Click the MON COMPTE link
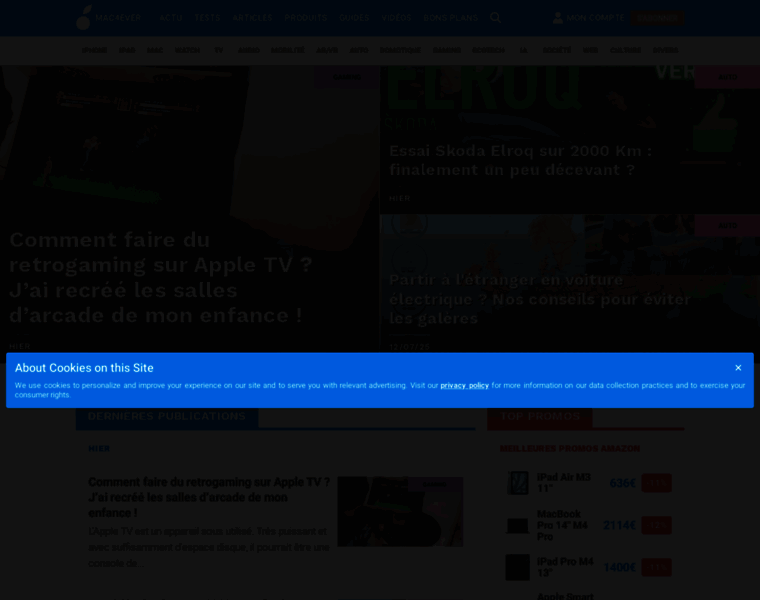Viewport: 760px width, 600px height. 596,18
